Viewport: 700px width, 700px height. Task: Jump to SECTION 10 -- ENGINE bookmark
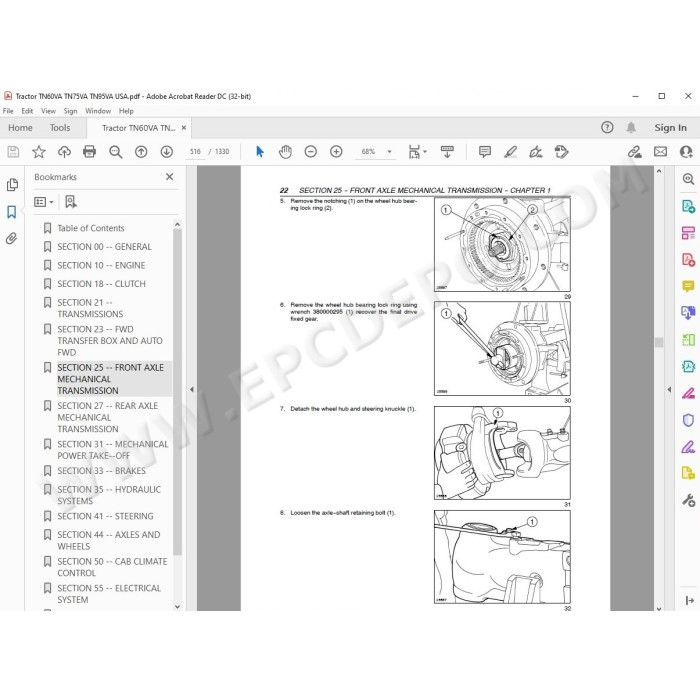pos(101,266)
